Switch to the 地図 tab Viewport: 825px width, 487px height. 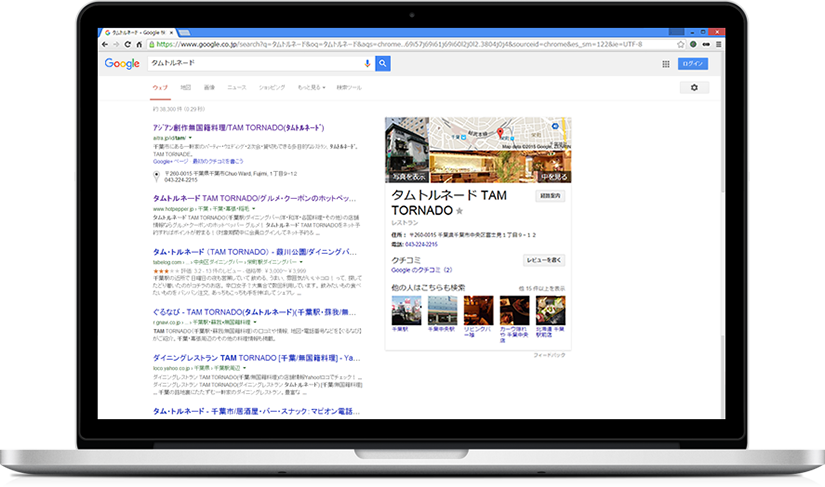185,88
